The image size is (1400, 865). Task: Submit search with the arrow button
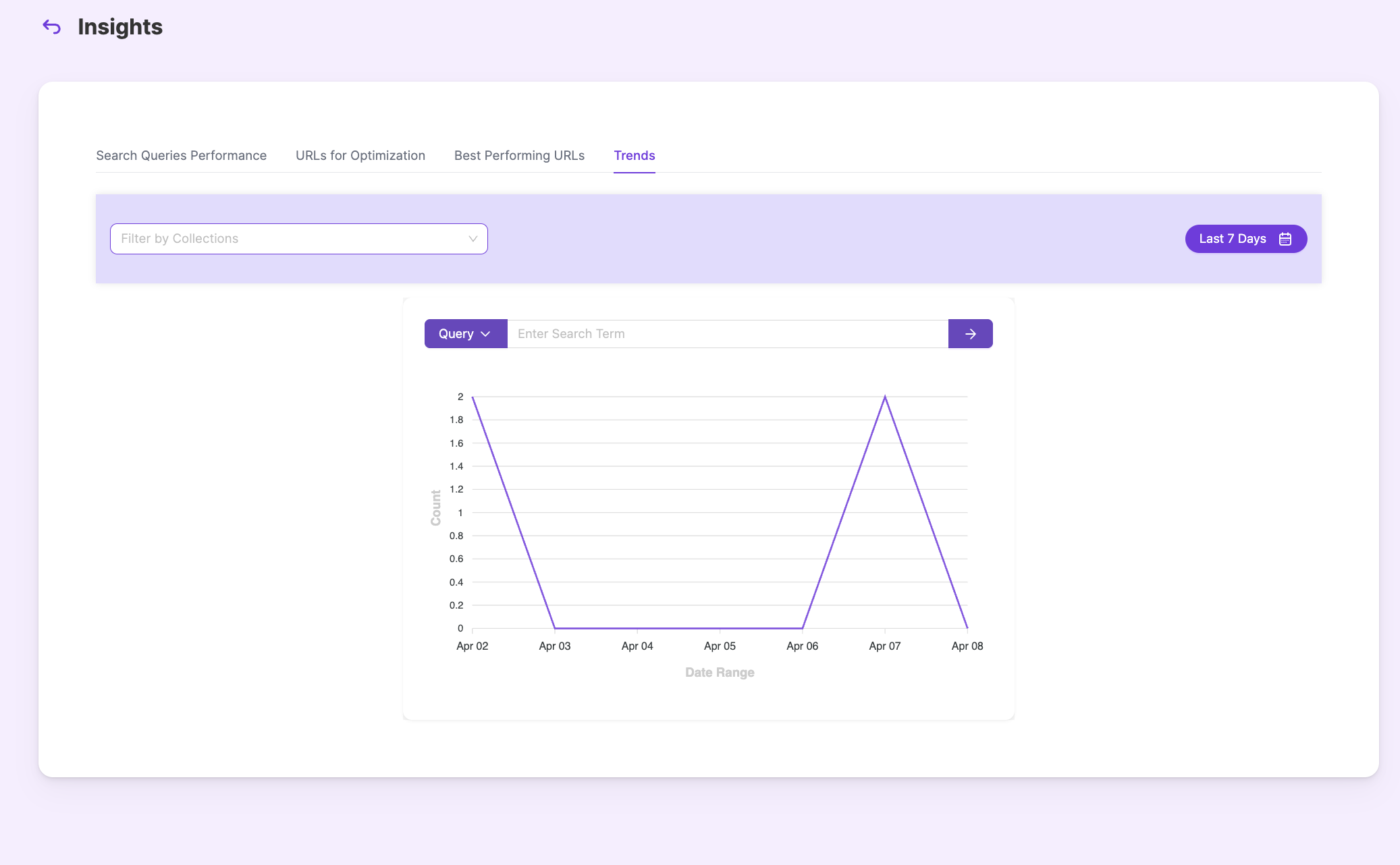970,334
